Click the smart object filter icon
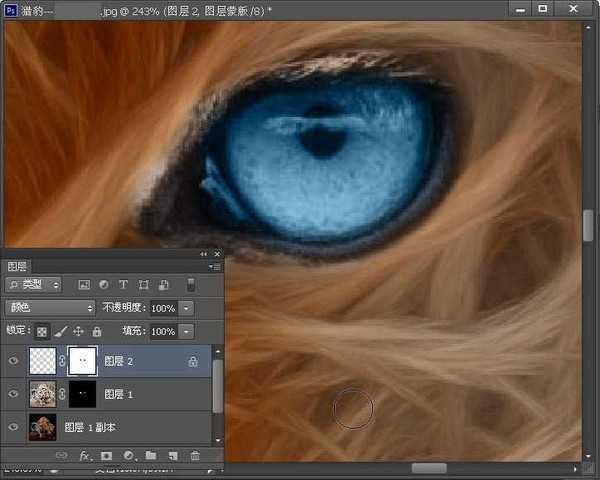This screenshot has width=600, height=480. (163, 285)
